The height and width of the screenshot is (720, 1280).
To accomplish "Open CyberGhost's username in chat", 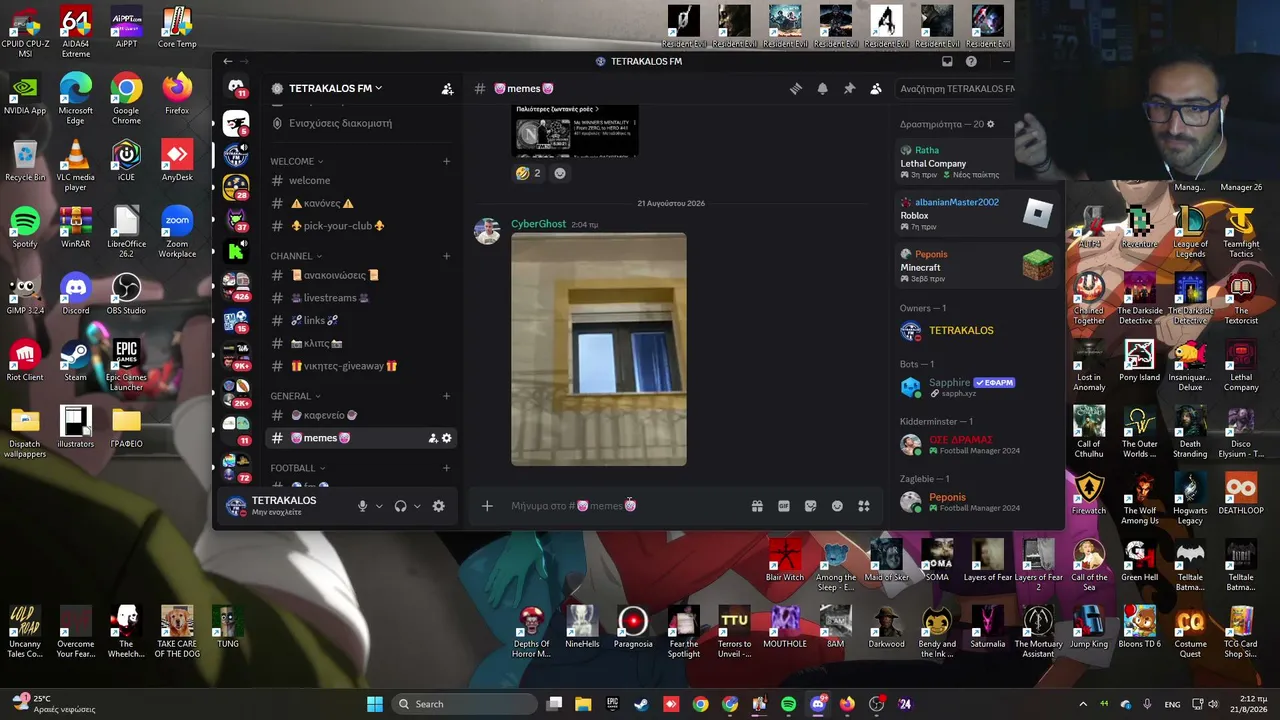I will tap(538, 224).
